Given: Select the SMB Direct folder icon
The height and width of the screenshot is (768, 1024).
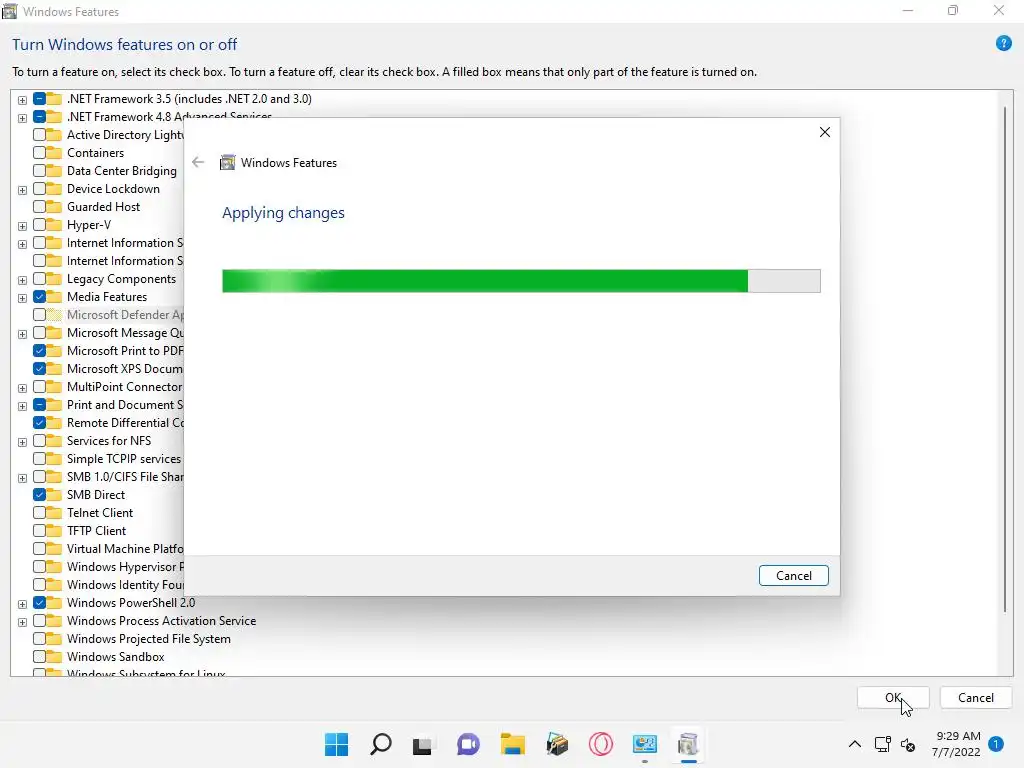Looking at the screenshot, I should pyautogui.click(x=54, y=494).
